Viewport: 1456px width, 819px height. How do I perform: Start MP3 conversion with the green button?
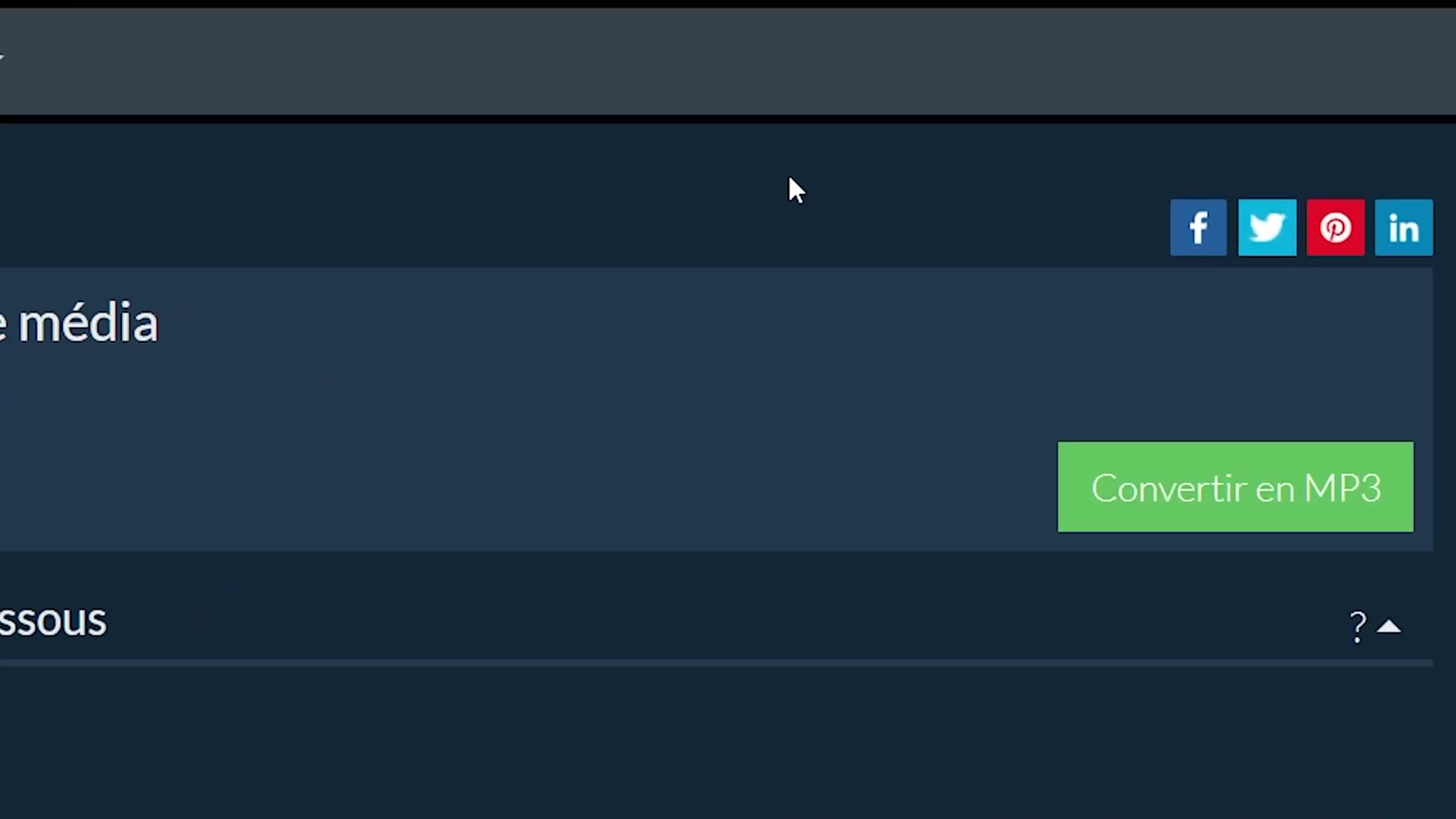click(1235, 487)
